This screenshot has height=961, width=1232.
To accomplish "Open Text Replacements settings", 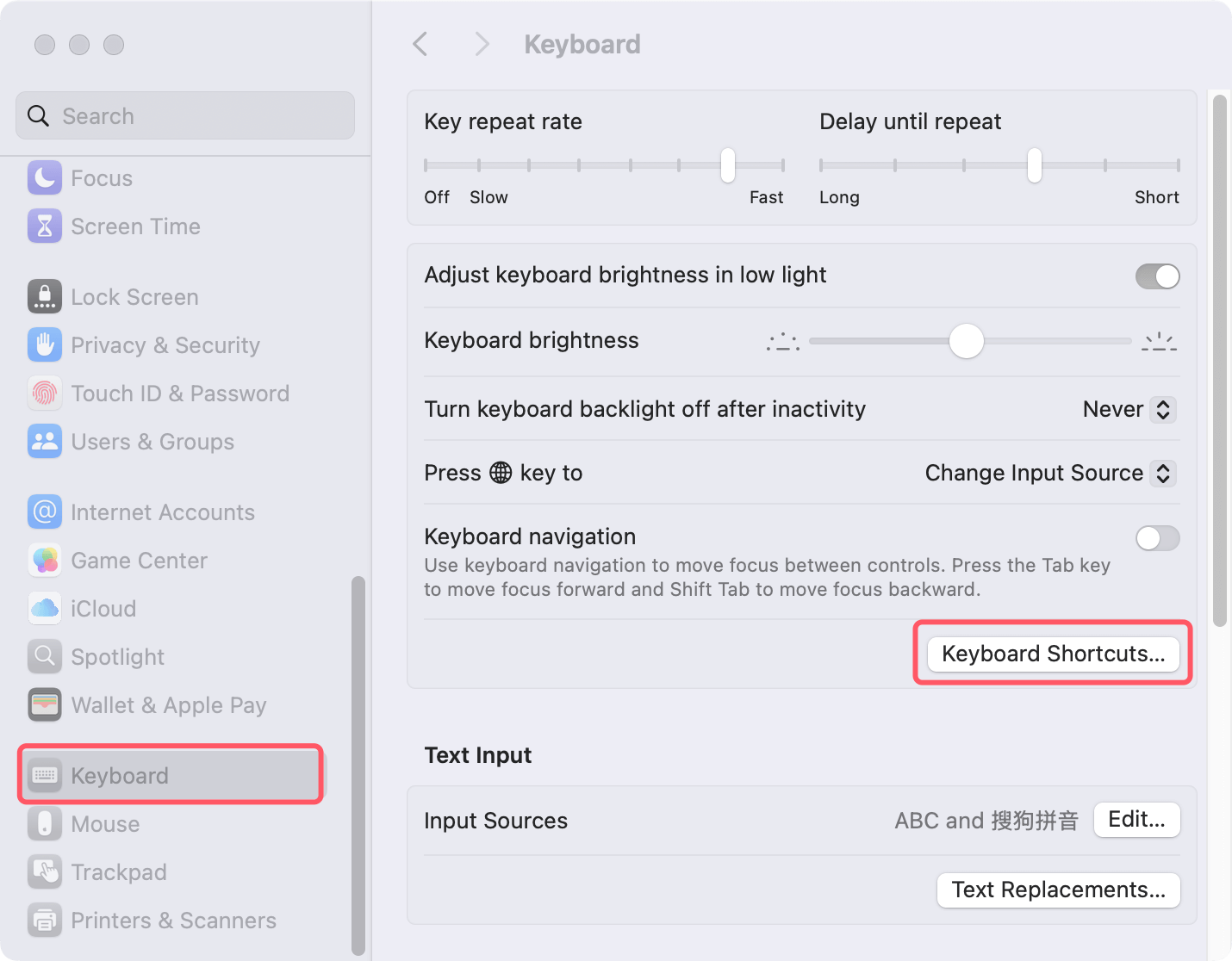I will (x=1058, y=890).
